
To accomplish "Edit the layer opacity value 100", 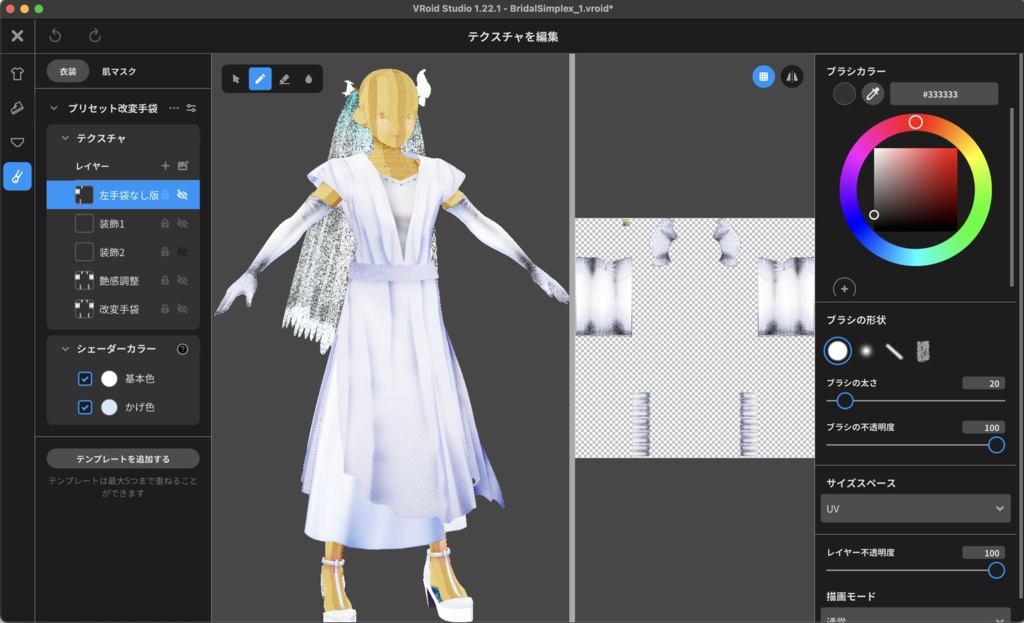I will pos(983,553).
